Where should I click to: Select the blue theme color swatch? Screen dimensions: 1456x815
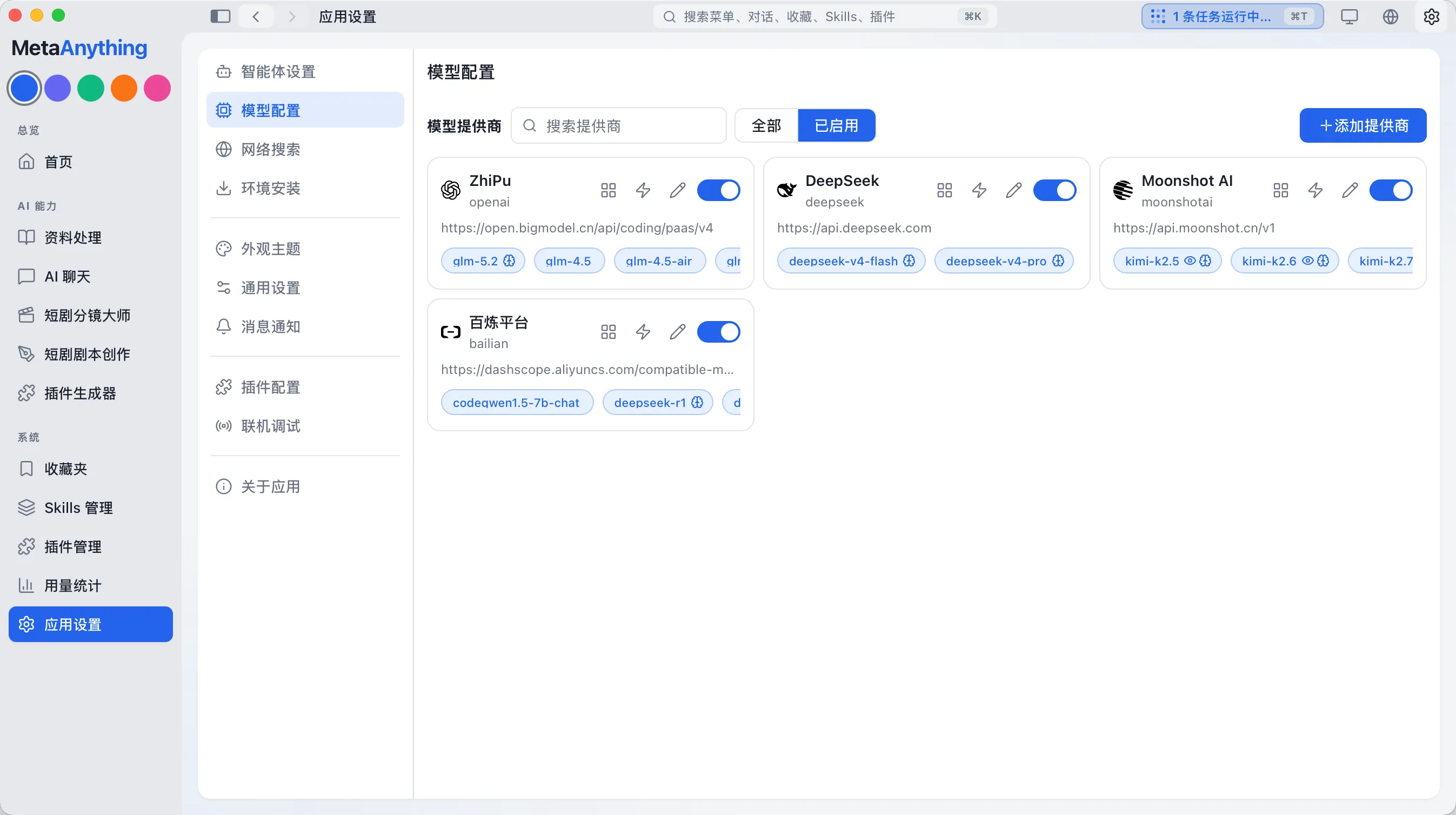click(x=24, y=88)
